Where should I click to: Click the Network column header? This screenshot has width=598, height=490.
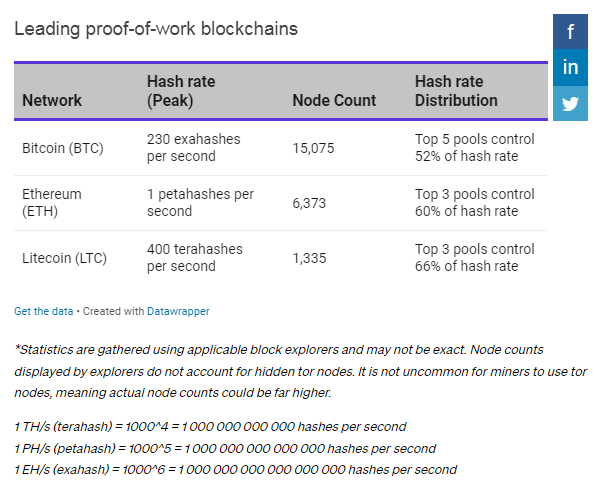pyautogui.click(x=52, y=100)
